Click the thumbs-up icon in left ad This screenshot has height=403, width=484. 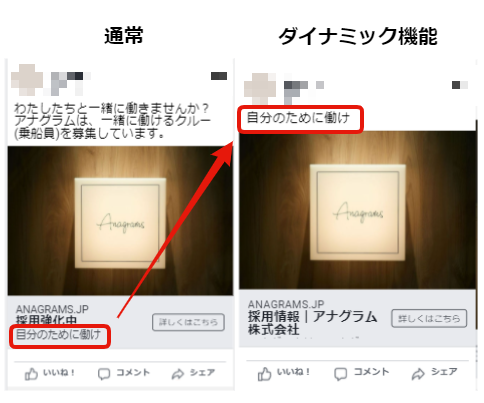[31, 374]
